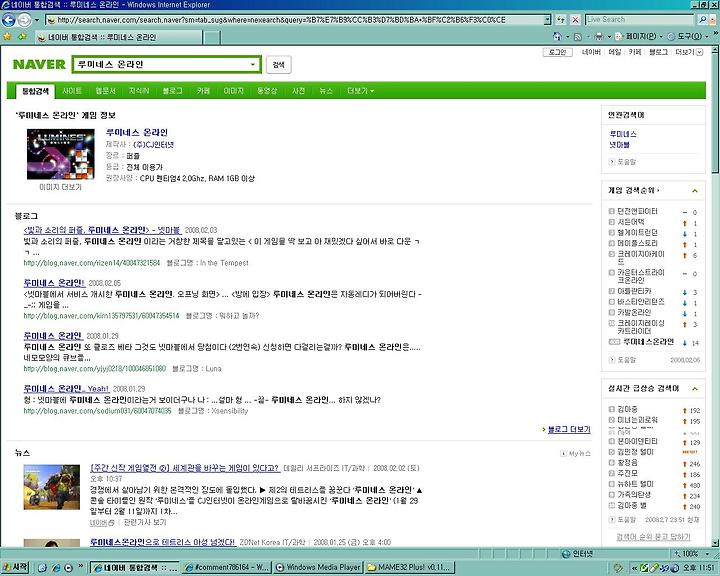Click the Print icon in IE toolbar
Image resolution: width=720 pixels, height=576 pixels.
[x=599, y=36]
